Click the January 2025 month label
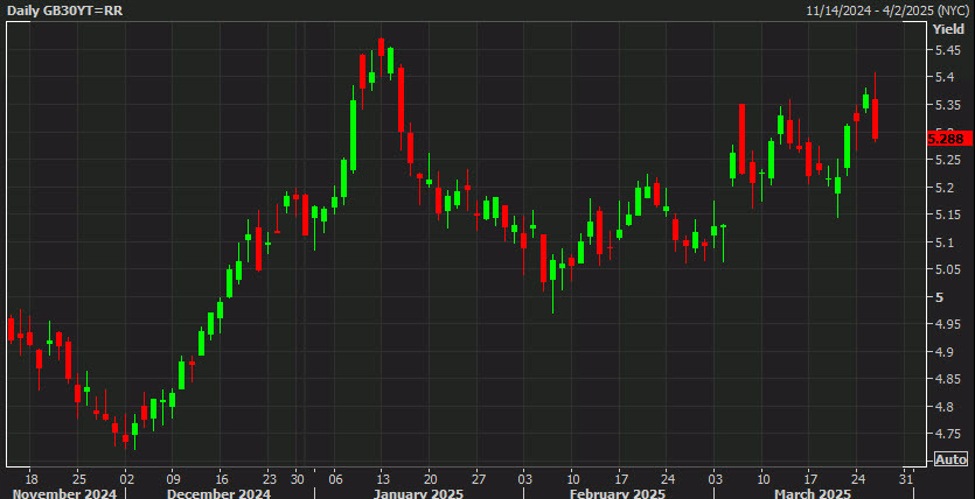975x499 pixels. (418, 494)
